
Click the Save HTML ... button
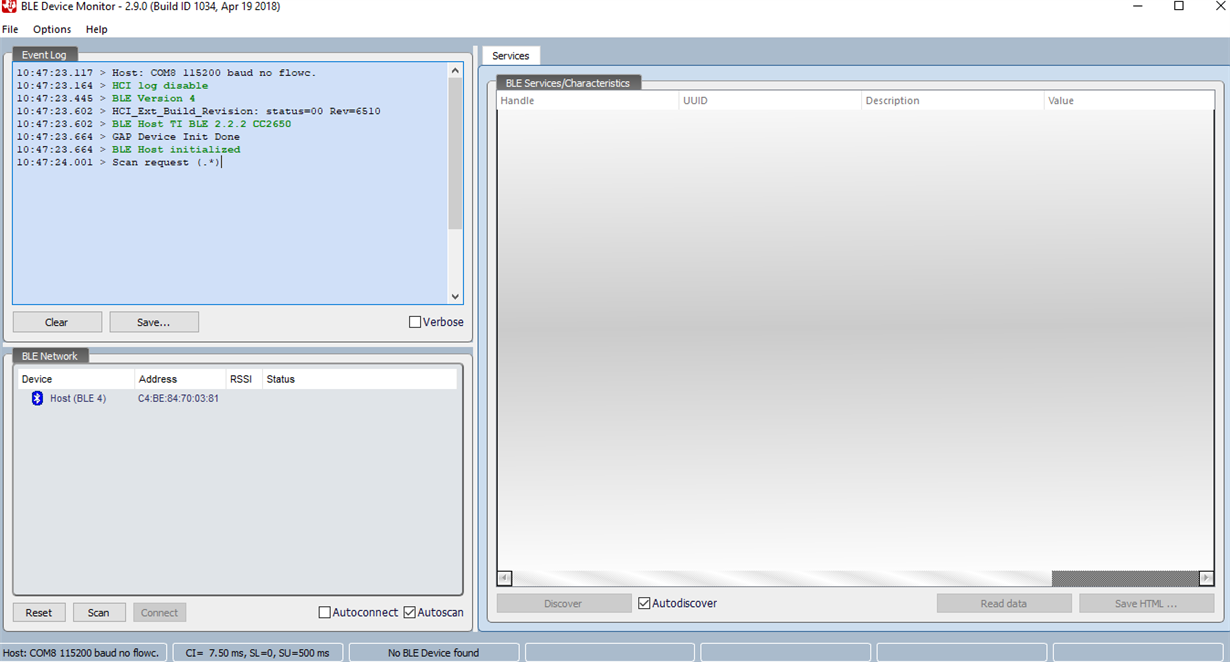(1146, 603)
